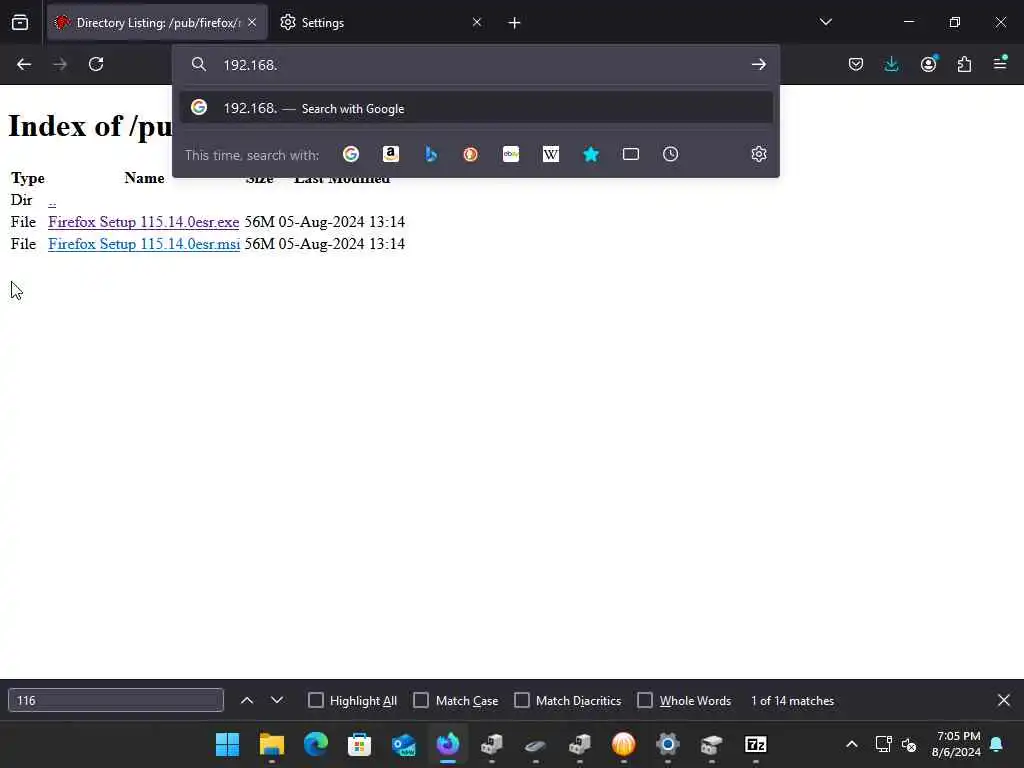
Task: Search this time with eBay
Action: (x=511, y=154)
